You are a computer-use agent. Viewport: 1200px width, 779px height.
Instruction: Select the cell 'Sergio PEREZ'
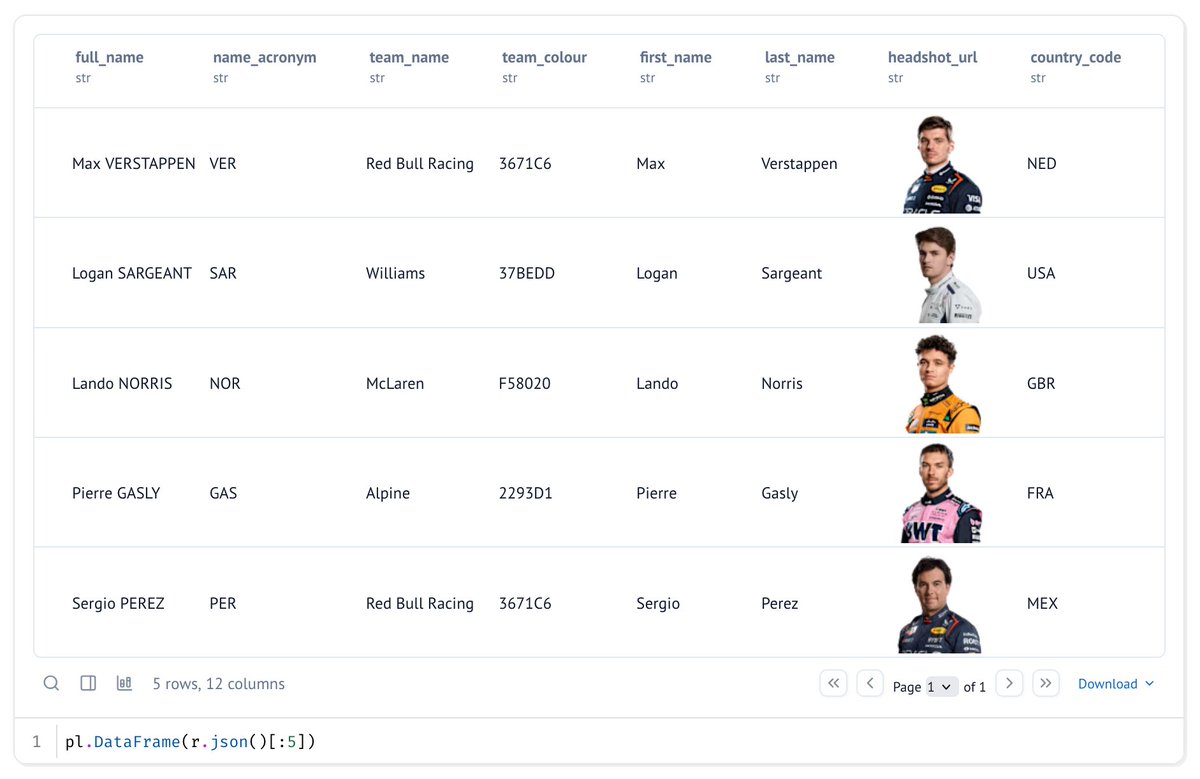click(118, 603)
